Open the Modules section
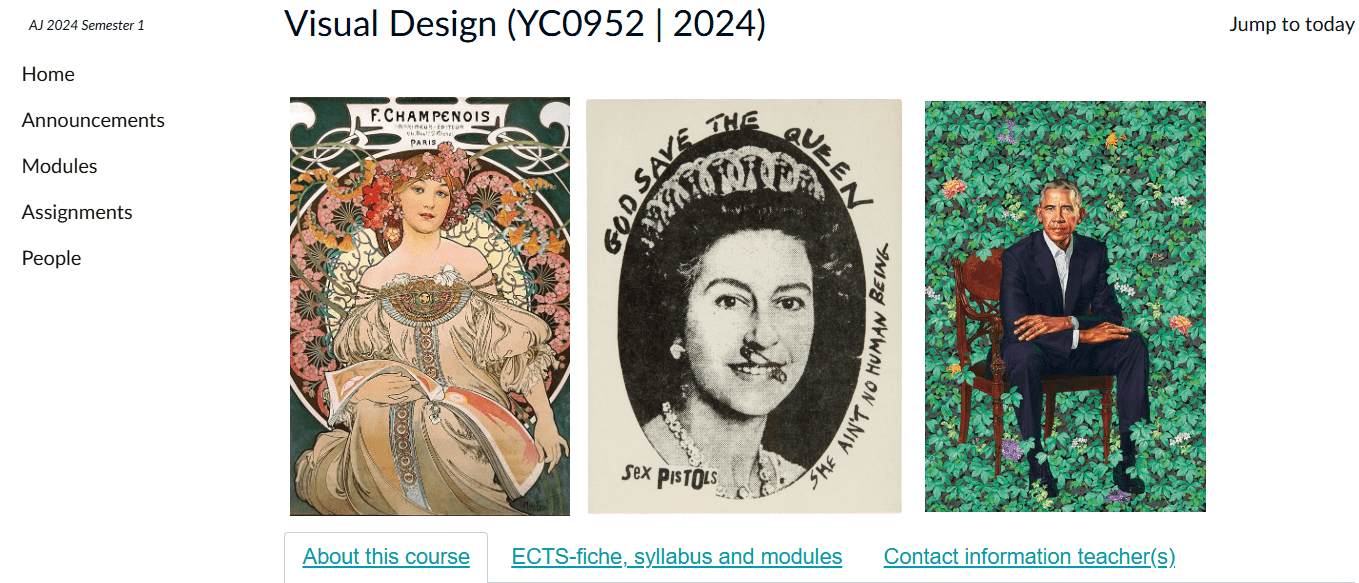This screenshot has width=1359, height=583. 60,166
